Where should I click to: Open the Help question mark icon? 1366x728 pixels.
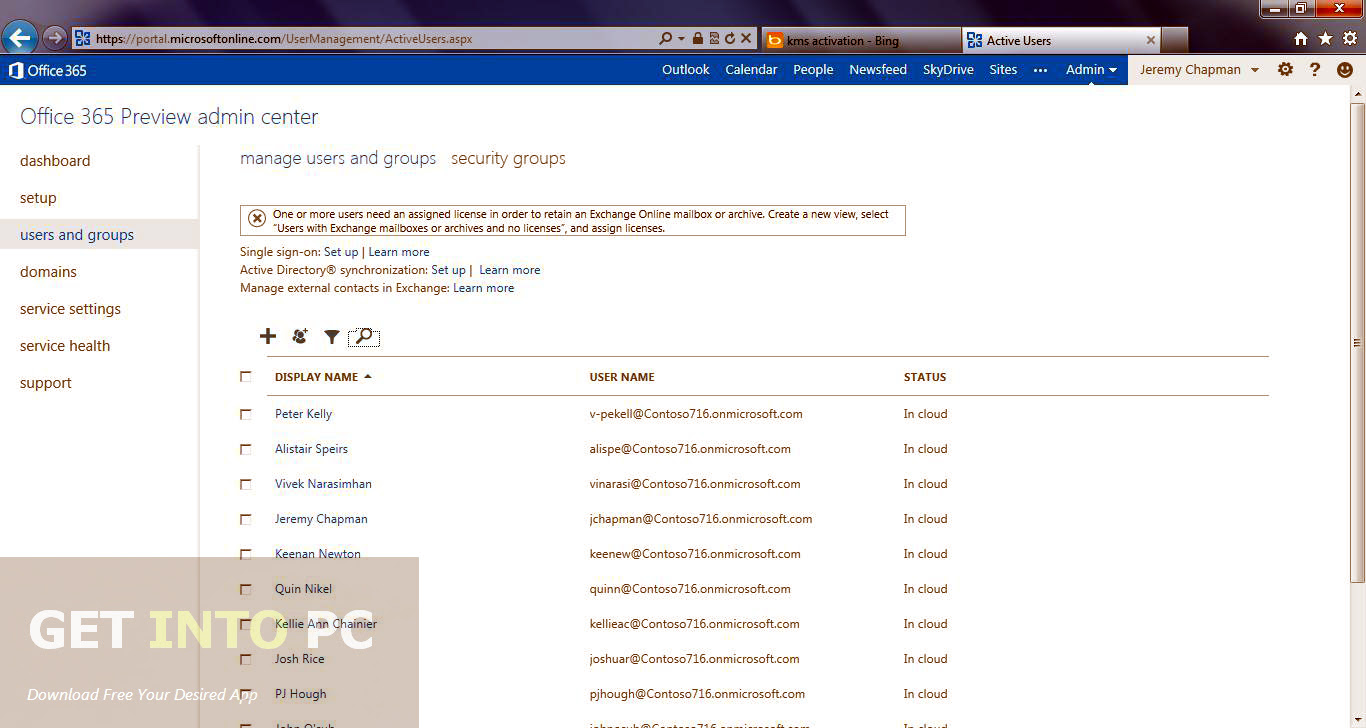pyautogui.click(x=1315, y=70)
